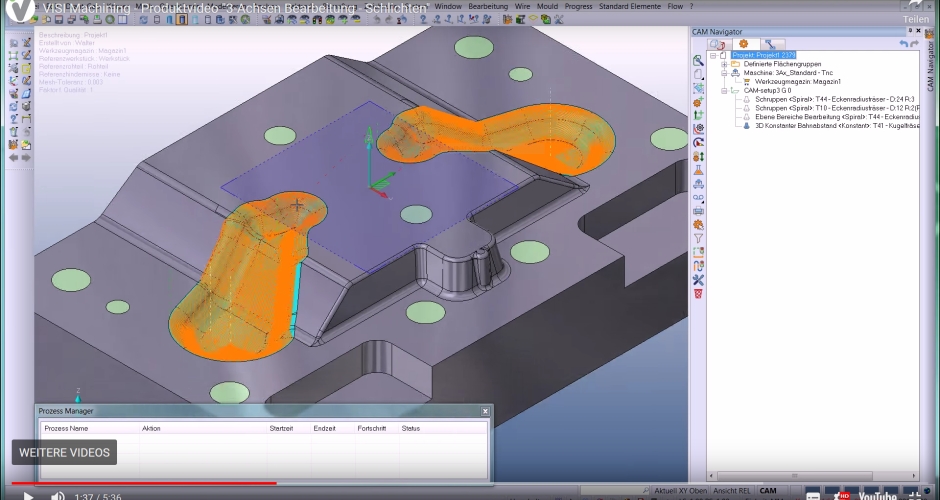
Task: Click the magnifier icon in CAM Navigator sidebar
Action: (x=698, y=61)
